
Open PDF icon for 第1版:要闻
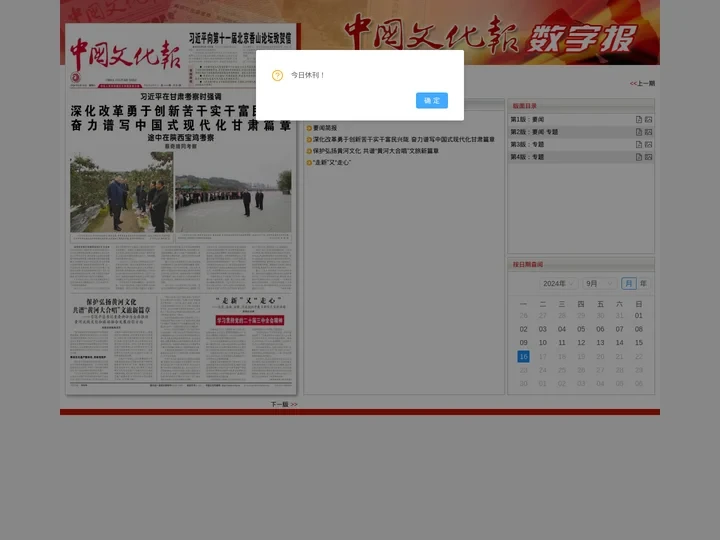(x=639, y=119)
